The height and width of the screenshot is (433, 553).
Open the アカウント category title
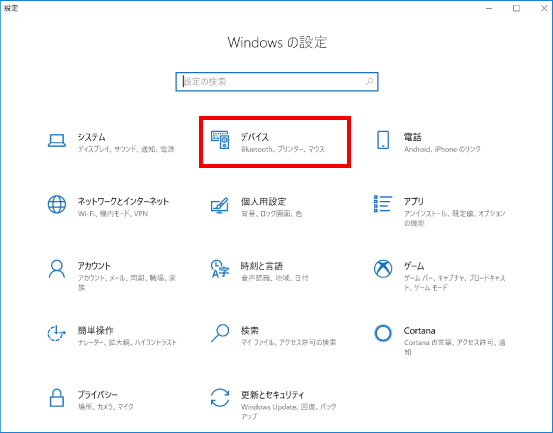click(x=94, y=266)
